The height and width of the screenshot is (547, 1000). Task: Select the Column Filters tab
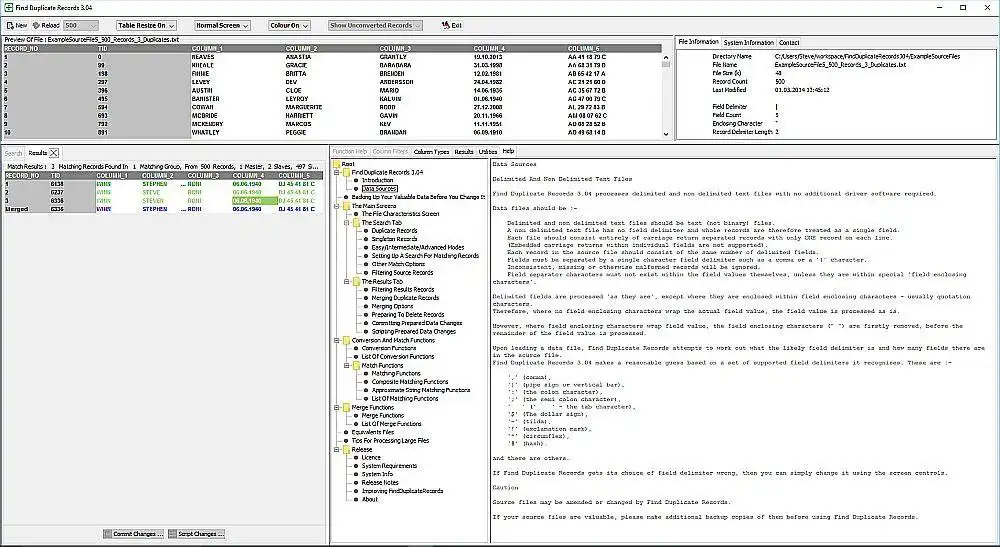(390, 152)
